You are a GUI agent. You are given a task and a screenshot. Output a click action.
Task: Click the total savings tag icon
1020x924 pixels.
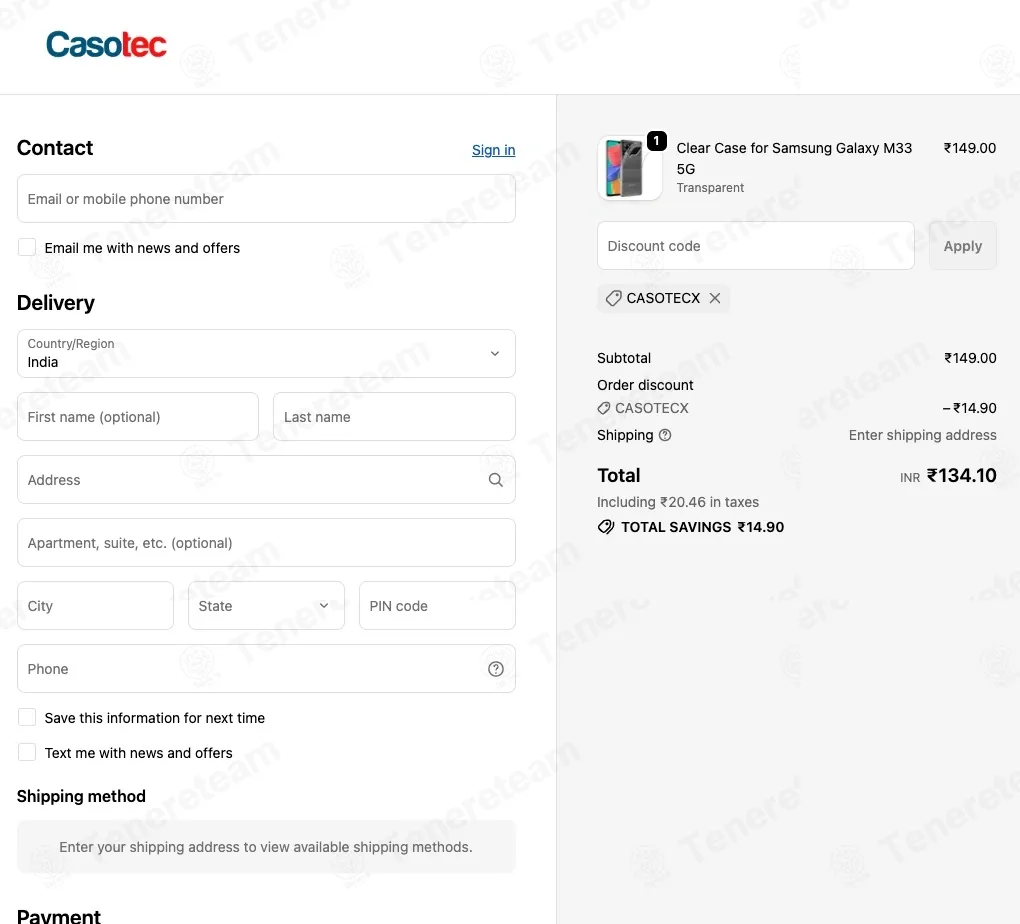606,527
